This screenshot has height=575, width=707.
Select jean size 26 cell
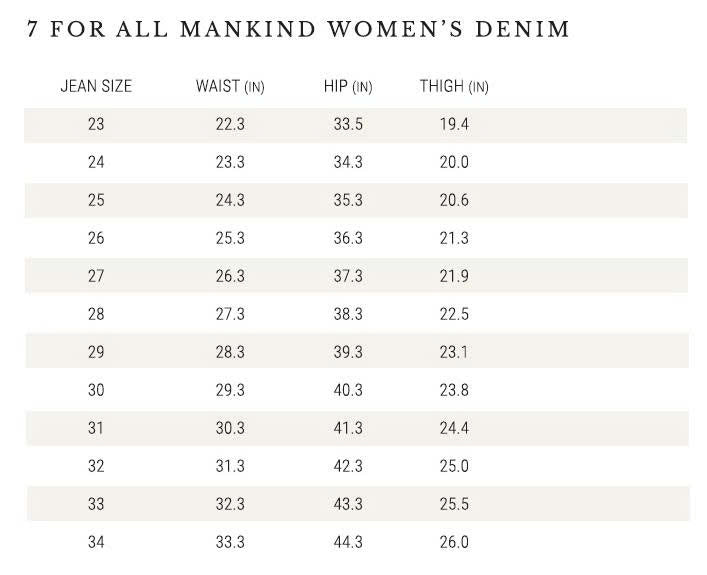[96, 239]
